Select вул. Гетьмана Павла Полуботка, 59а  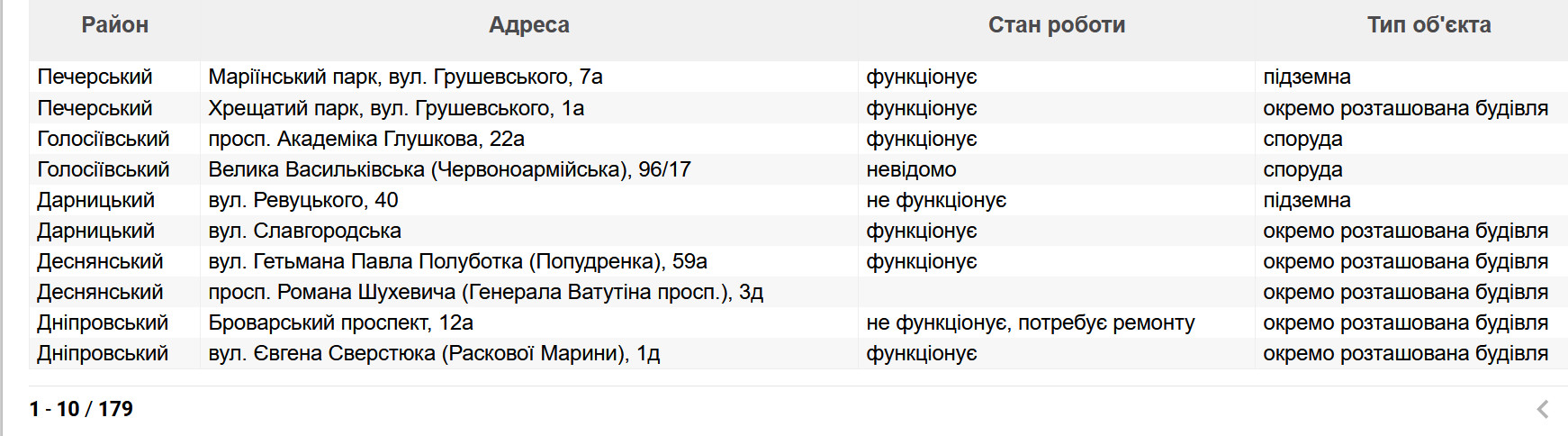pos(457,261)
